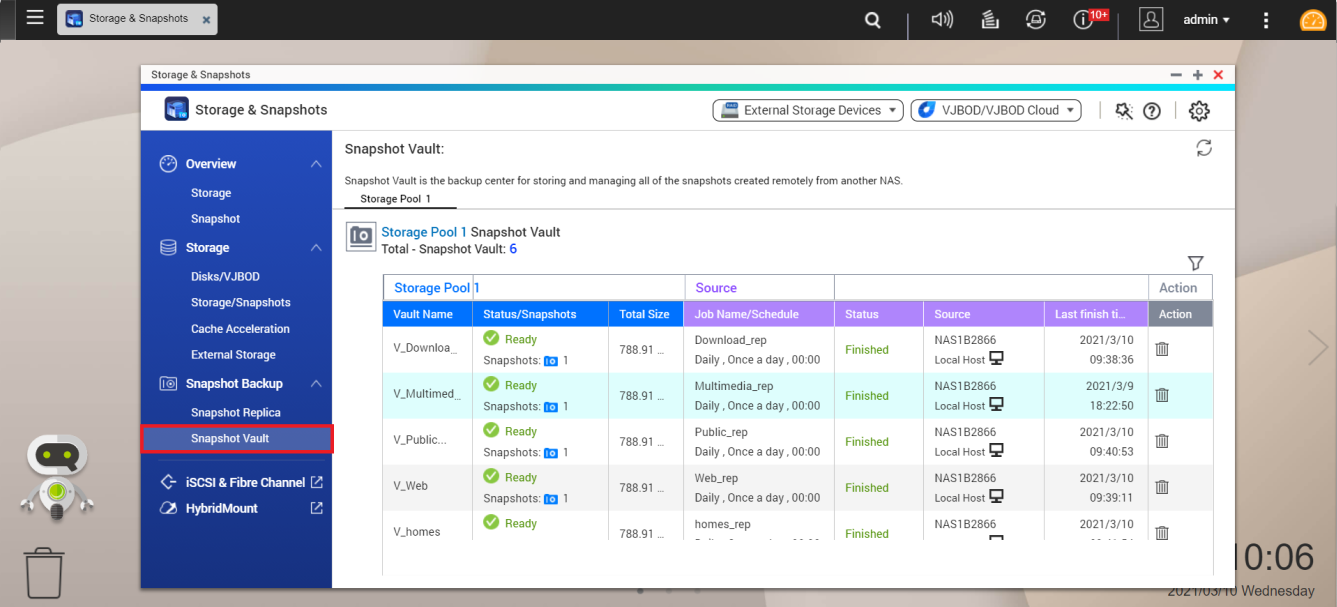
Task: Open the filter icon above the vault table
Action: pos(1195,263)
